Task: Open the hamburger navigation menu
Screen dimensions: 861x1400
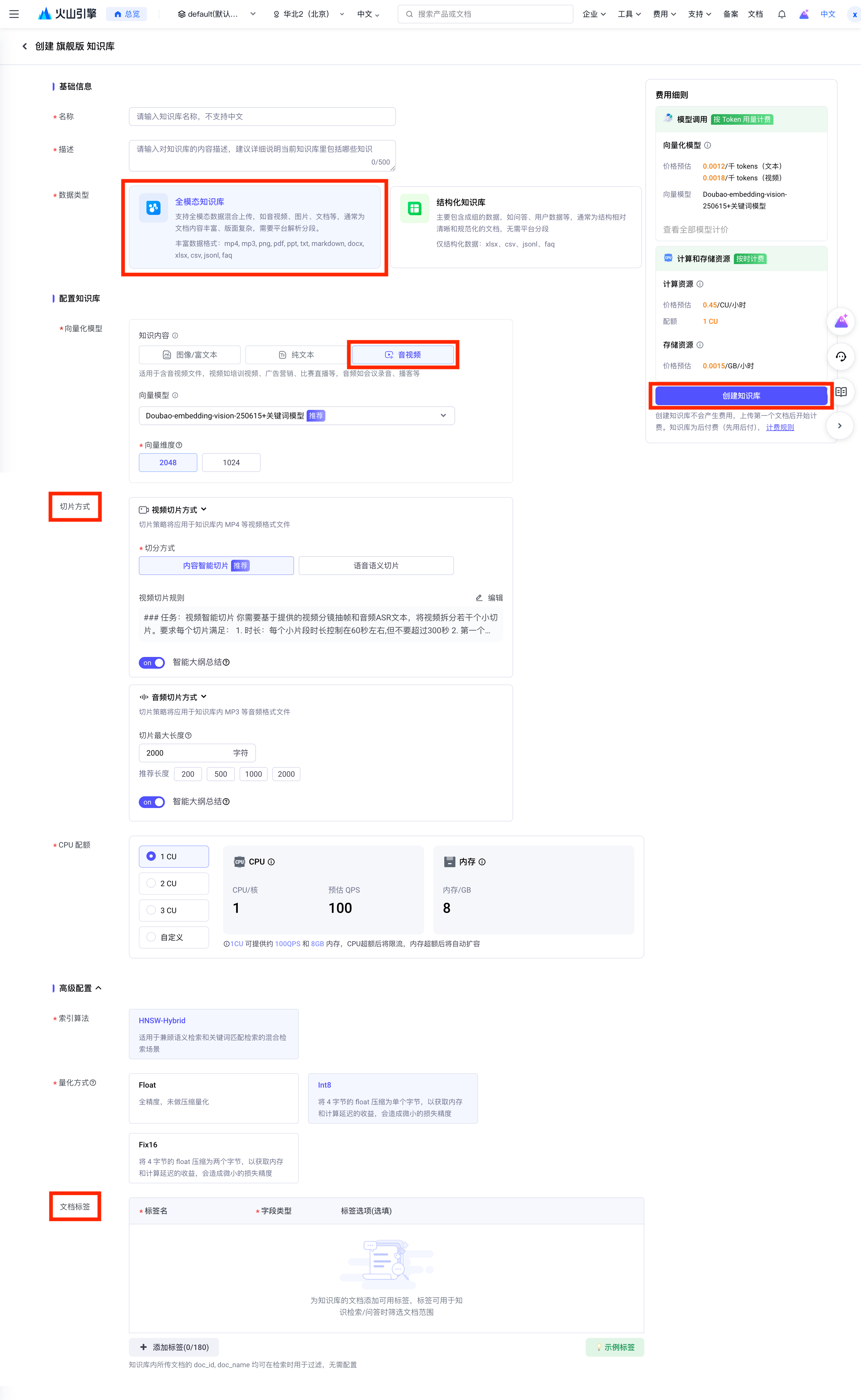Action: [14, 14]
